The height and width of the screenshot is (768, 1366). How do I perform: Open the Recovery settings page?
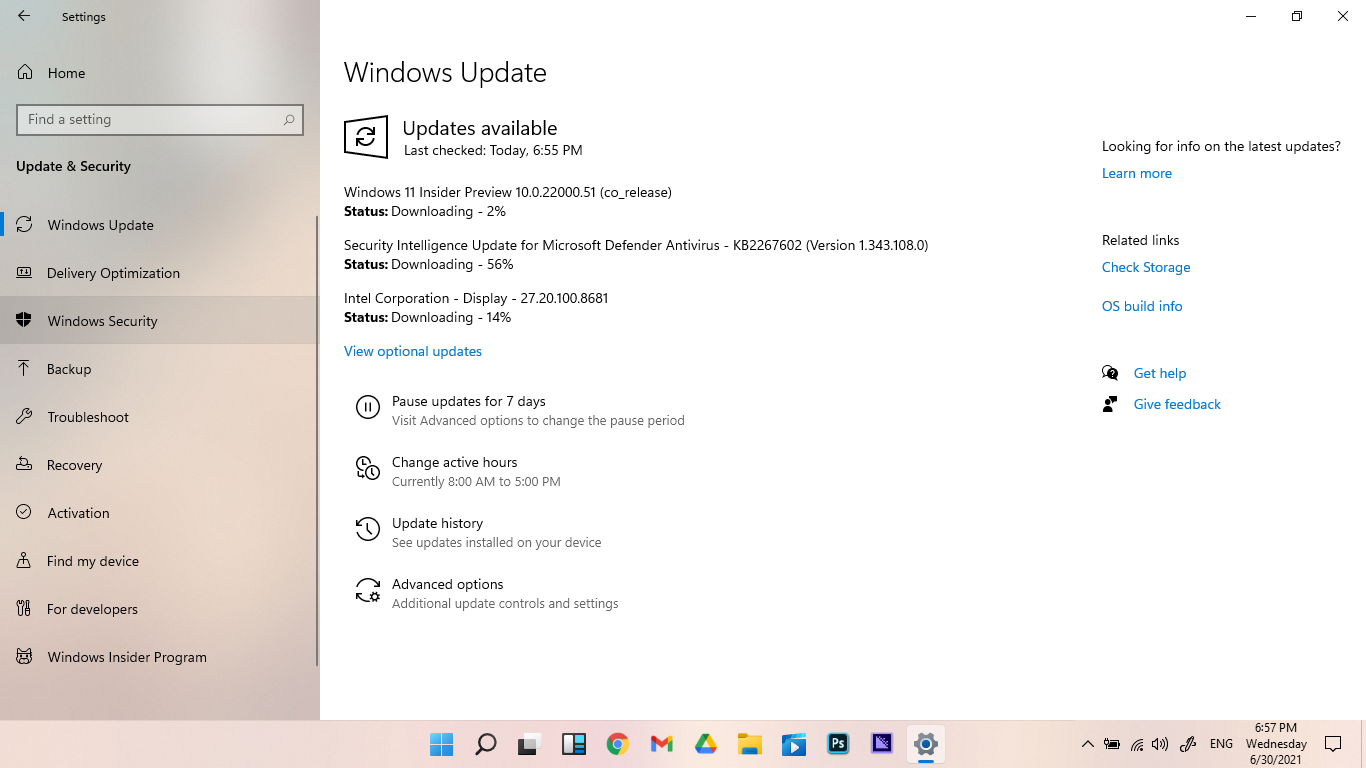pyautogui.click(x=160, y=465)
